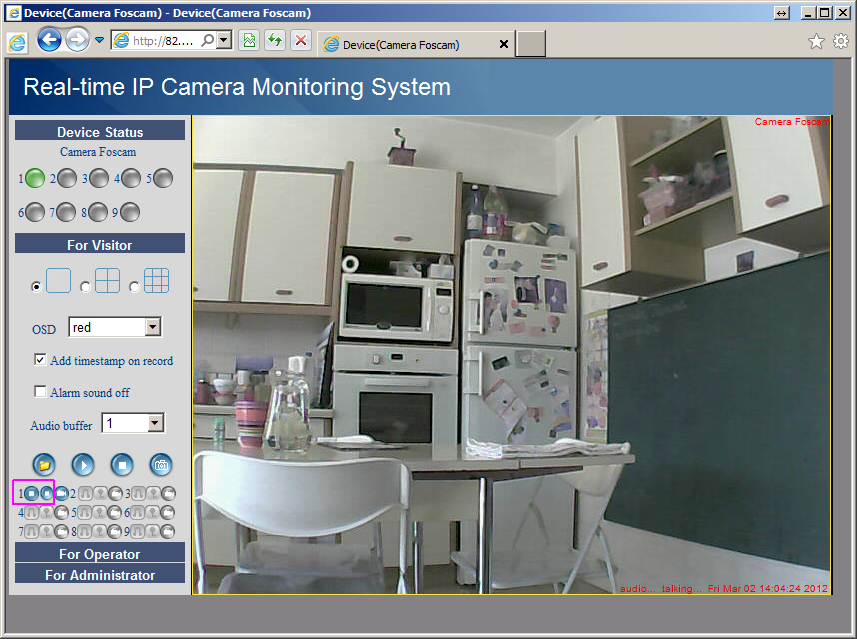Click the microphone talk icon for channel 2

click(x=100, y=494)
